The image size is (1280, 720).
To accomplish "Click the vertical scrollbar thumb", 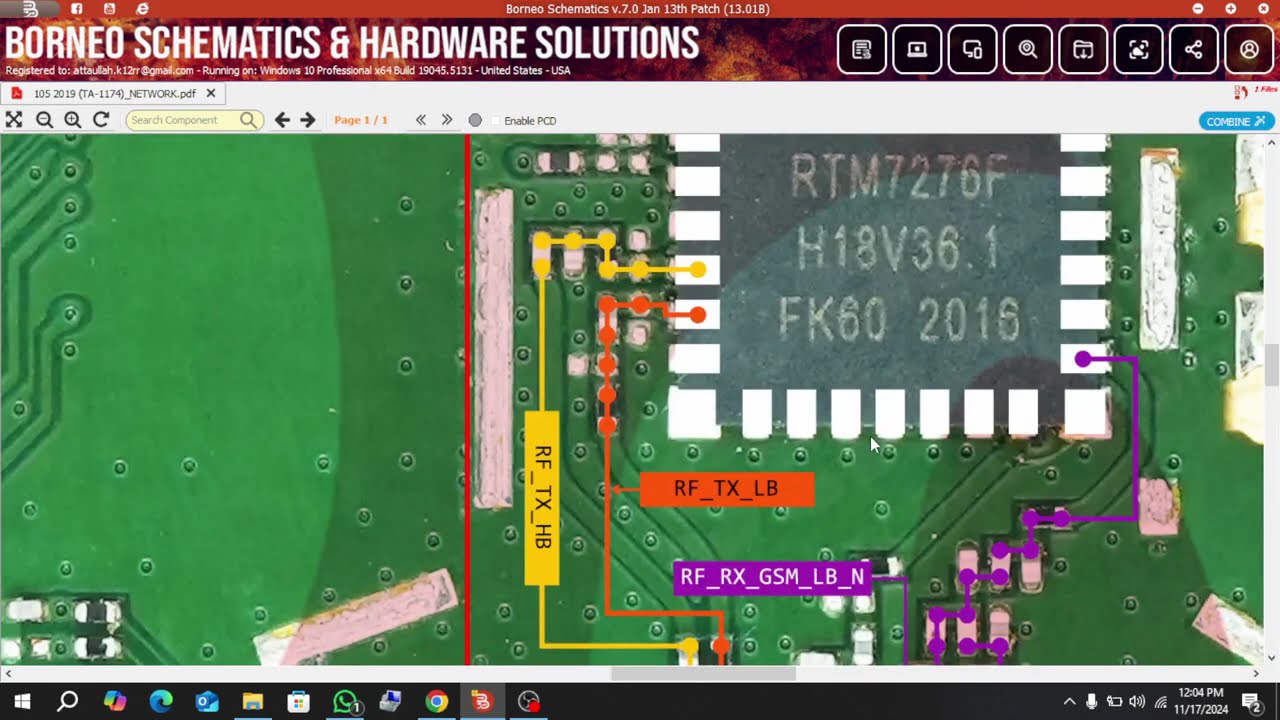I will click(x=1271, y=365).
